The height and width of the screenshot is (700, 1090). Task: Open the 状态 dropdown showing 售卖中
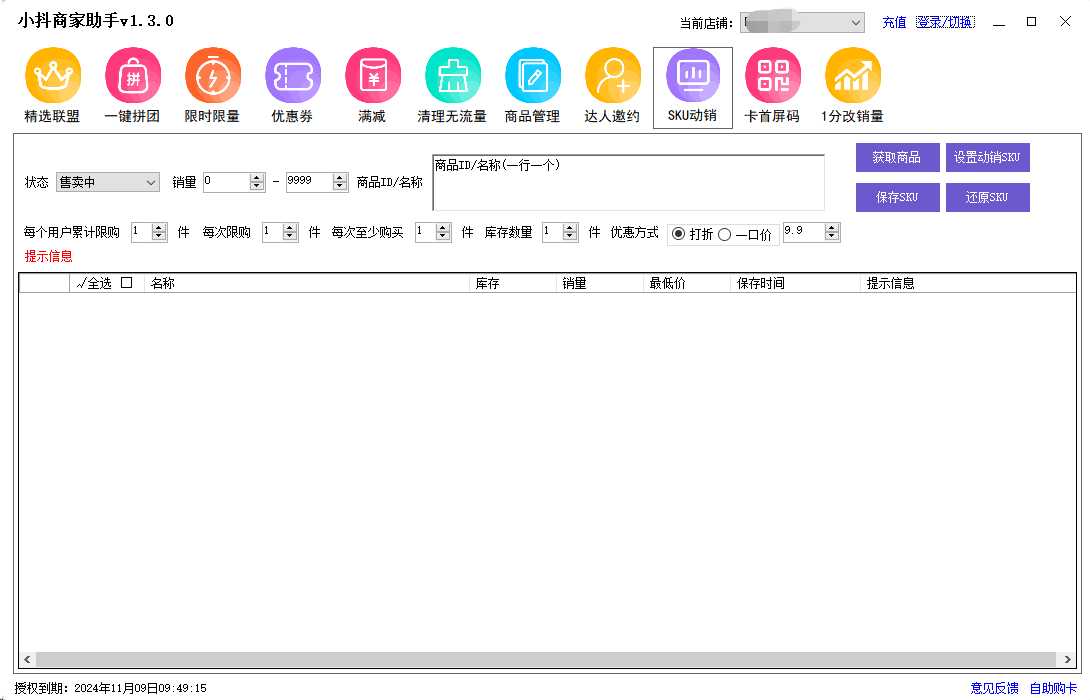[107, 182]
